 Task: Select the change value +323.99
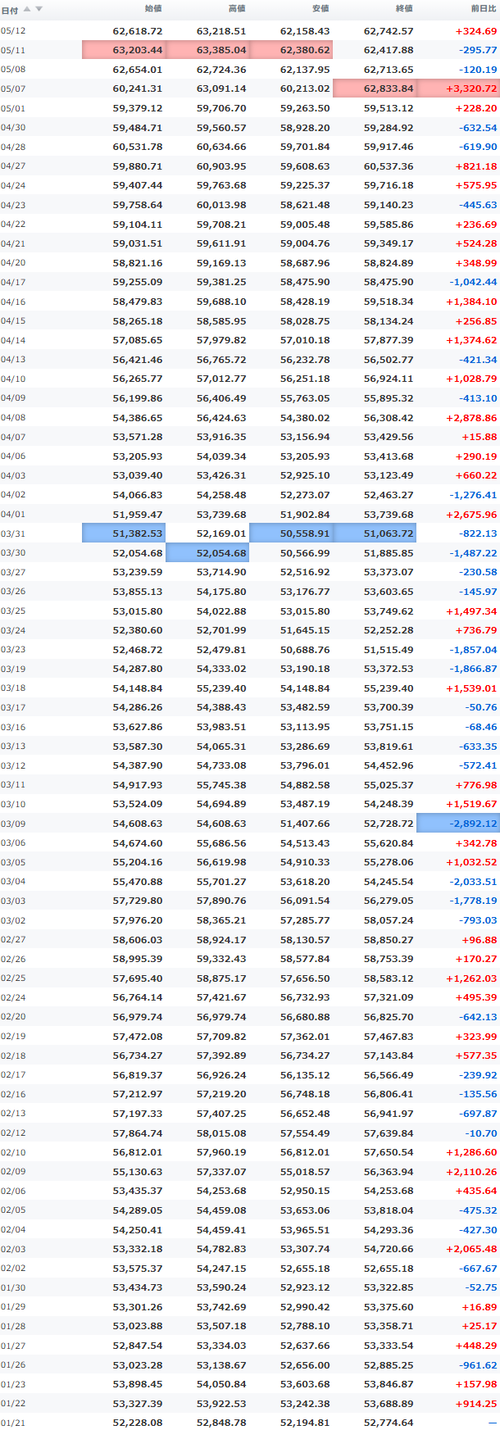pyautogui.click(x=476, y=1035)
